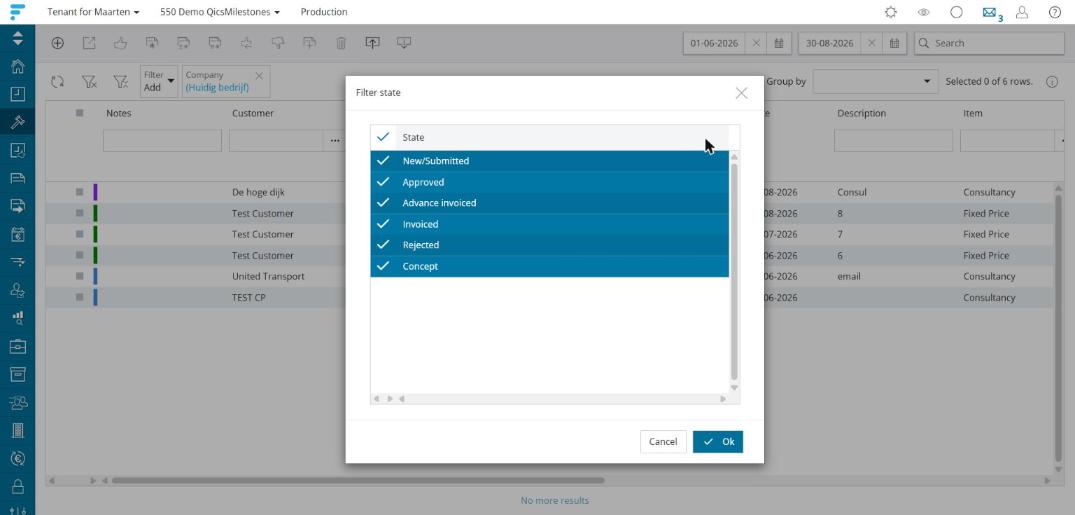Click the circle status icon in top bar
Viewport: 1075px width, 515px height.
coord(956,12)
